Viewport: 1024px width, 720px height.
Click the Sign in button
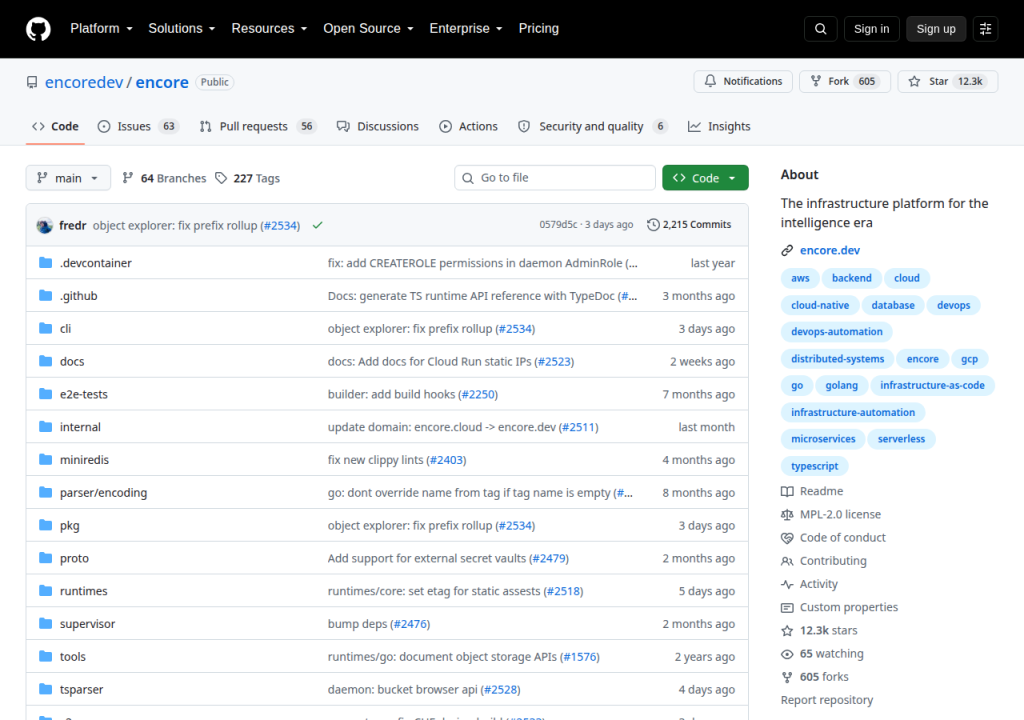pyautogui.click(x=871, y=29)
